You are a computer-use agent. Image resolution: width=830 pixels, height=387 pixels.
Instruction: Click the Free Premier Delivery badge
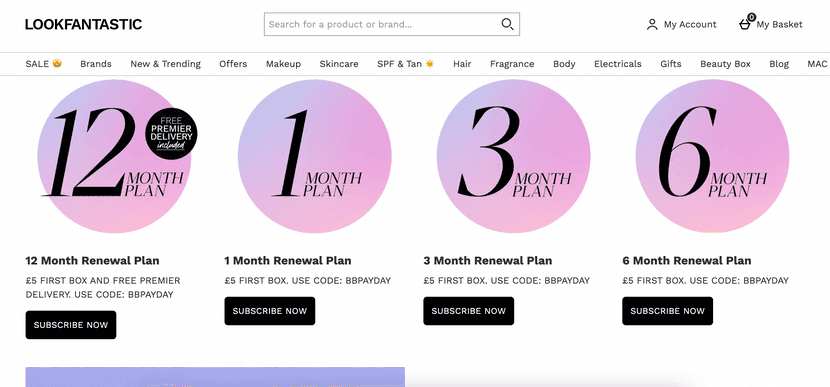pos(171,133)
